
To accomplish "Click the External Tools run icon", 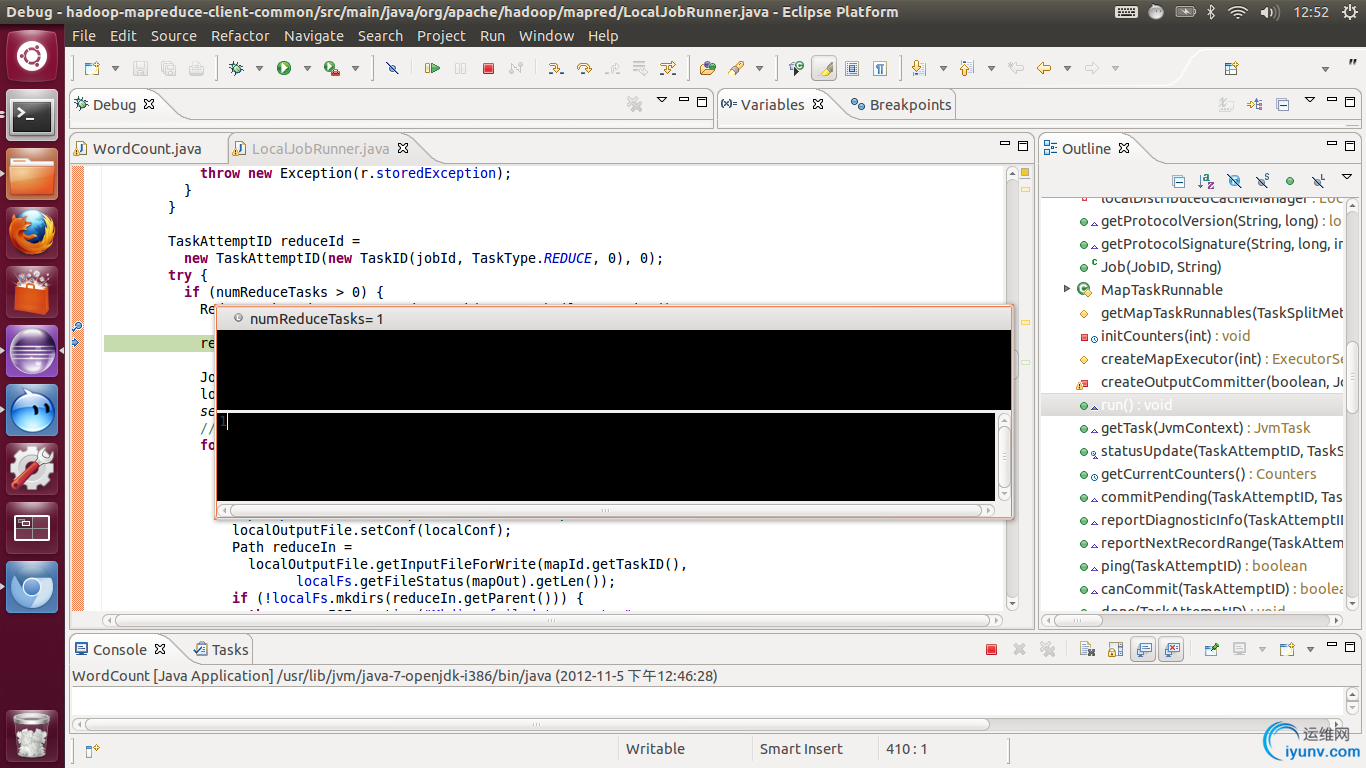I will click(x=331, y=68).
